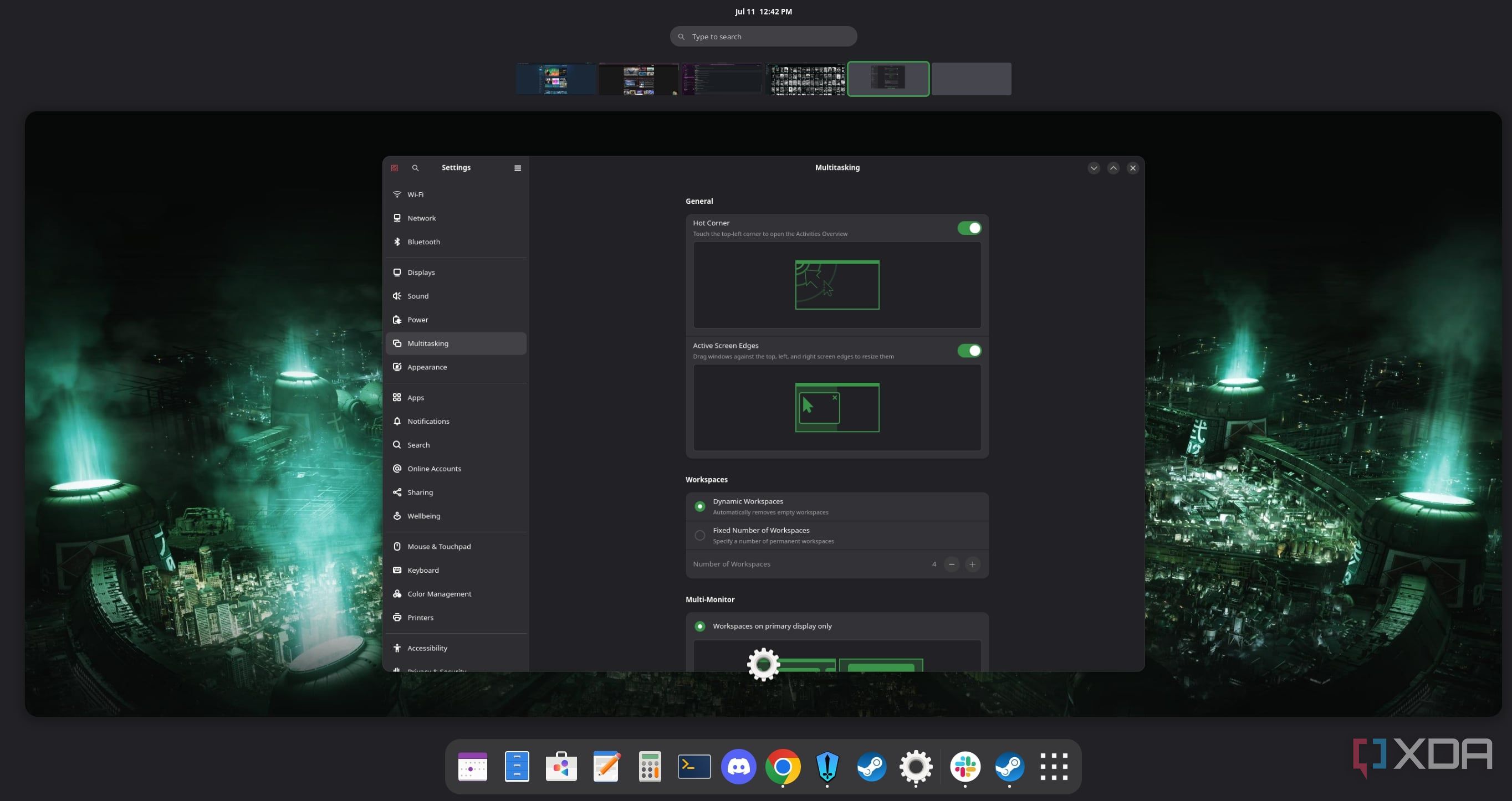Click the search icon in Settings header
This screenshot has width=1512, height=801.
[x=416, y=168]
